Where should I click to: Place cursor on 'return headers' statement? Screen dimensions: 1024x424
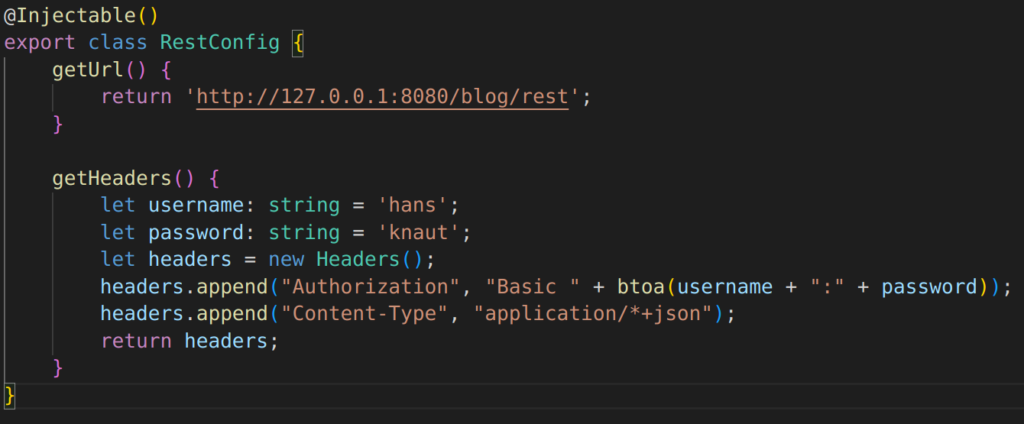(x=184, y=341)
